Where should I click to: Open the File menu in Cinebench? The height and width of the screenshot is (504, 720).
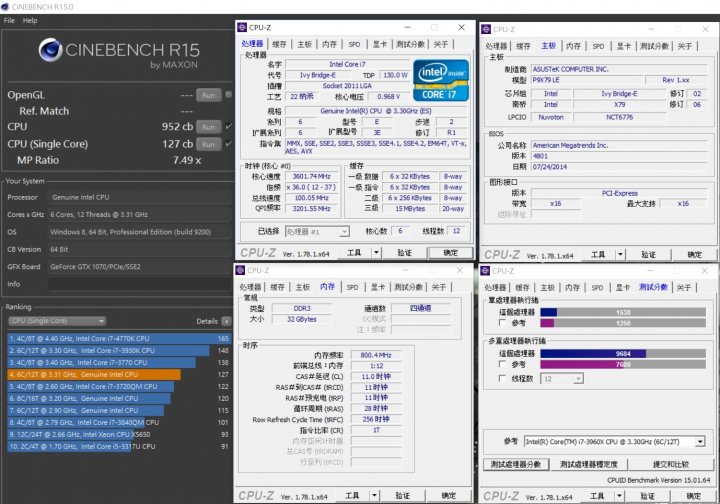9,20
